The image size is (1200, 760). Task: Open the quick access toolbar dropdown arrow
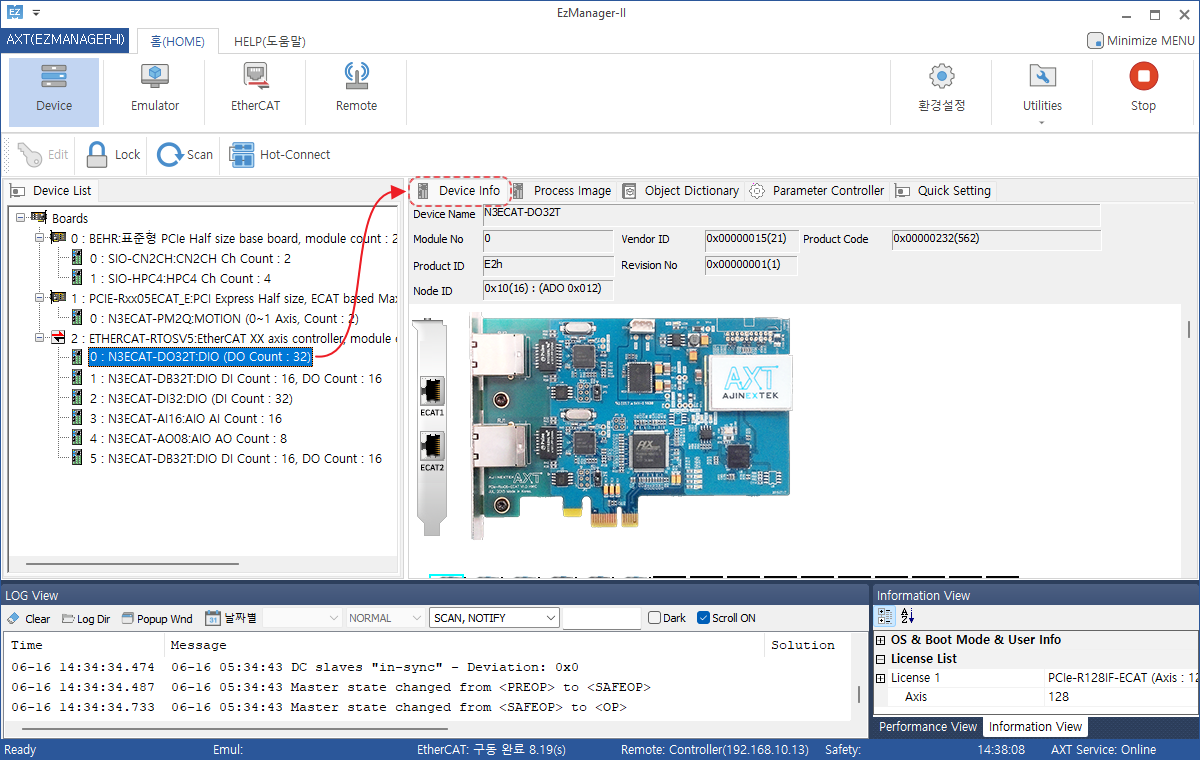click(x=36, y=13)
